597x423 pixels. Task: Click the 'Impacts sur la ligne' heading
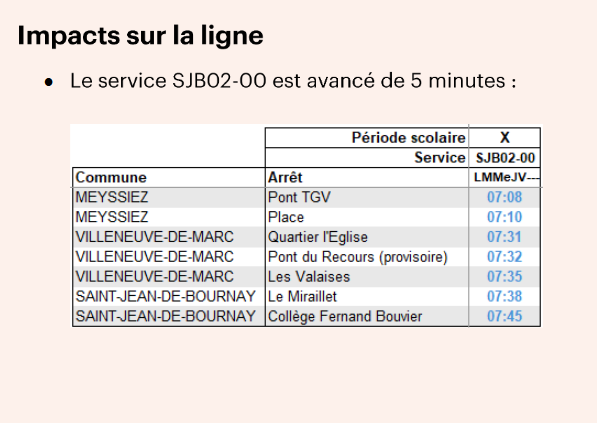point(140,36)
